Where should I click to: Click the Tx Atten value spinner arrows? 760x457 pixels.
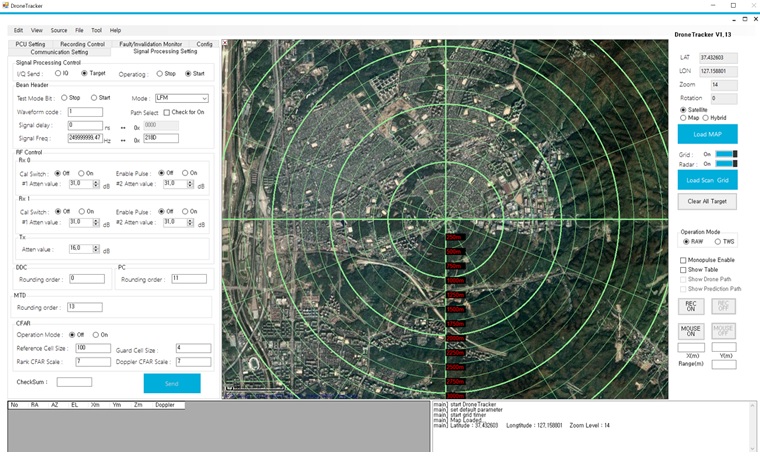coord(97,248)
